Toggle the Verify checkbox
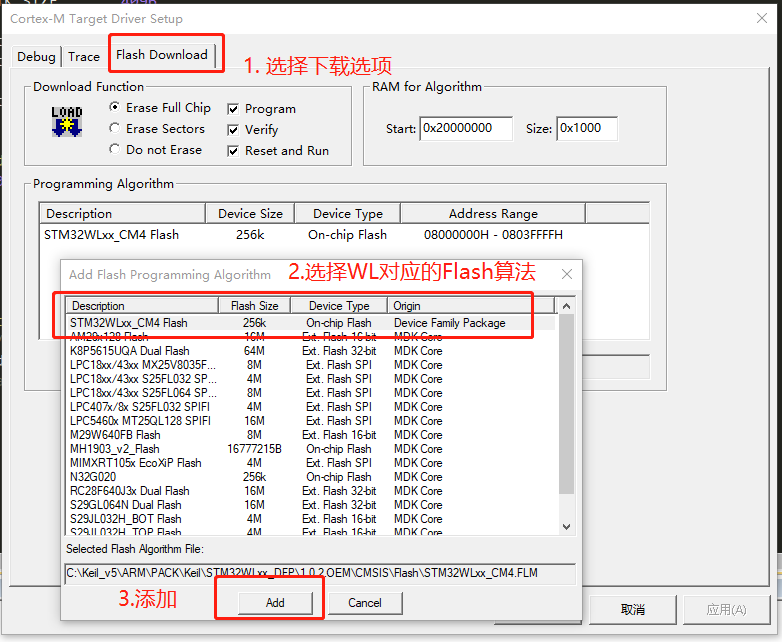Image resolution: width=782 pixels, height=642 pixels. point(233,130)
